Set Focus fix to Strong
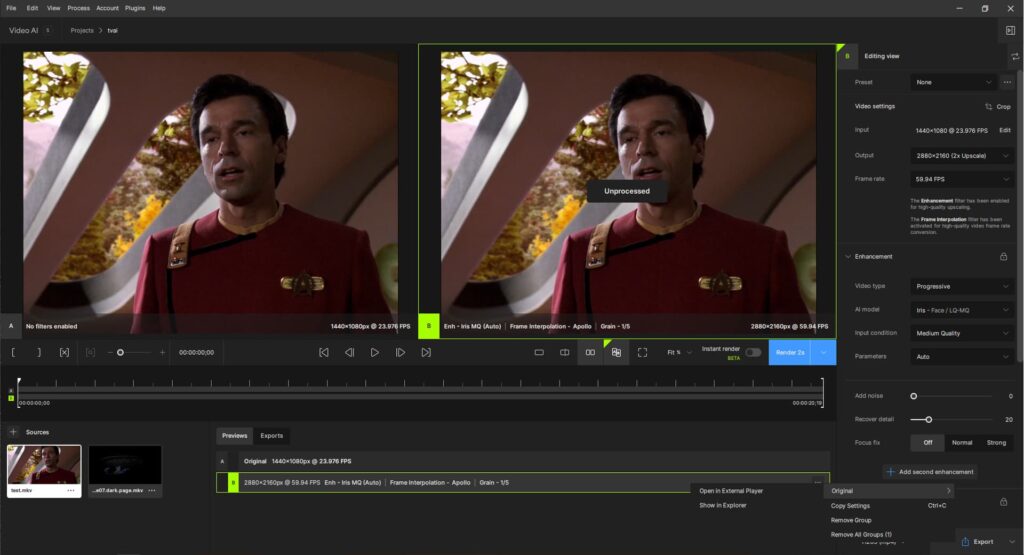This screenshot has height=555, width=1024. (x=996, y=442)
